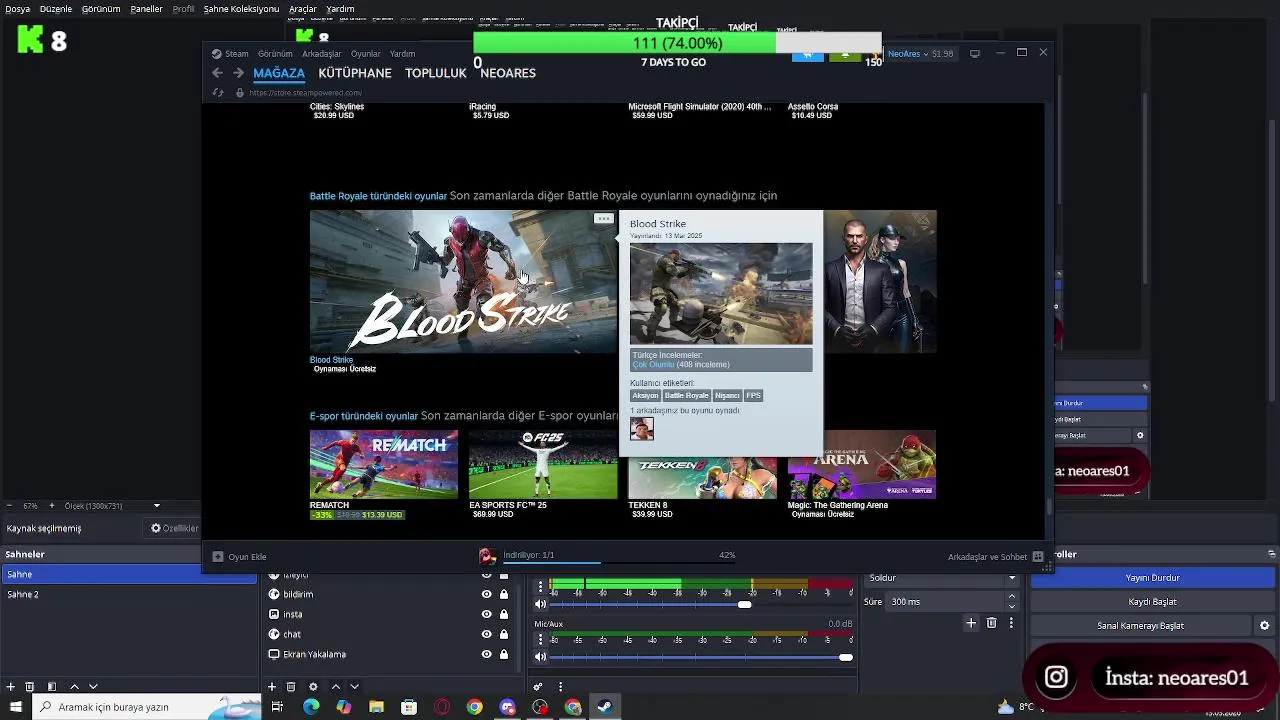
Task: Add a new scene in Sahneler
Action: pyautogui.click(x=11, y=687)
